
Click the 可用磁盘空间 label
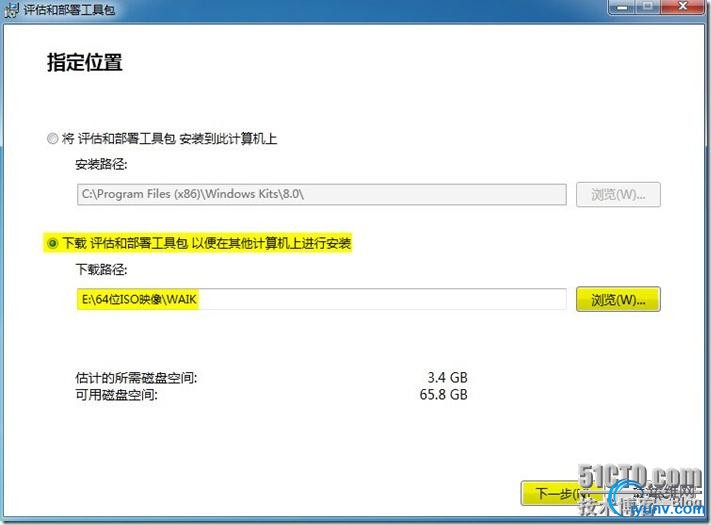[x=116, y=395]
